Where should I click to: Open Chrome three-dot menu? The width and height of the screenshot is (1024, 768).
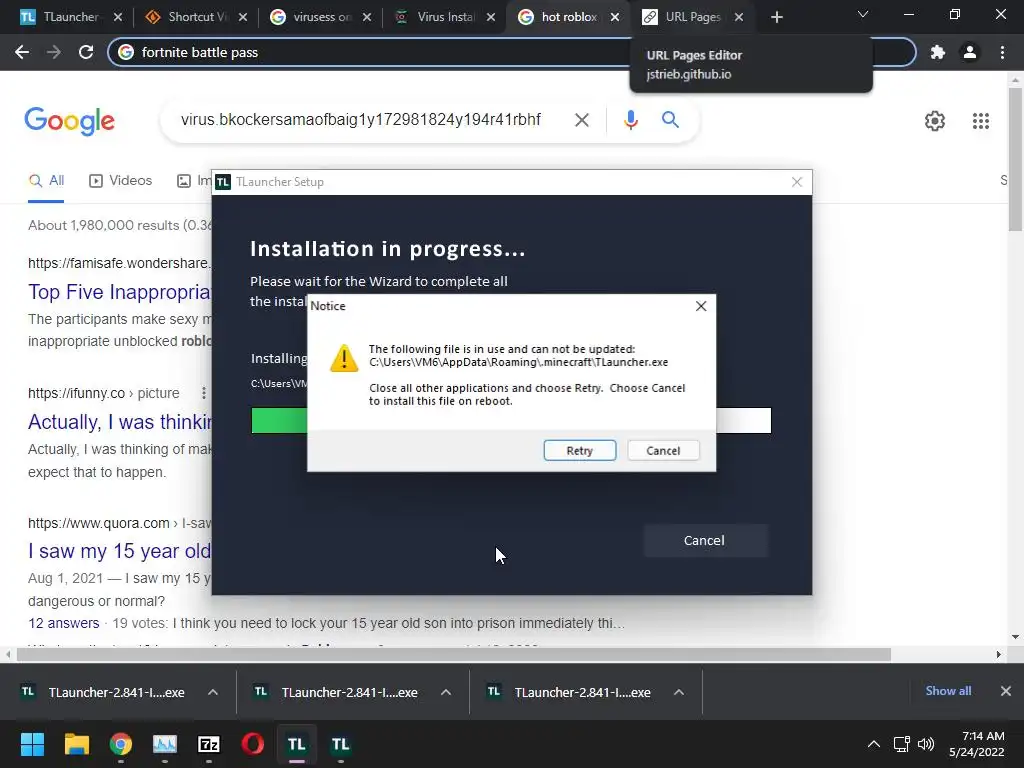(x=1002, y=52)
